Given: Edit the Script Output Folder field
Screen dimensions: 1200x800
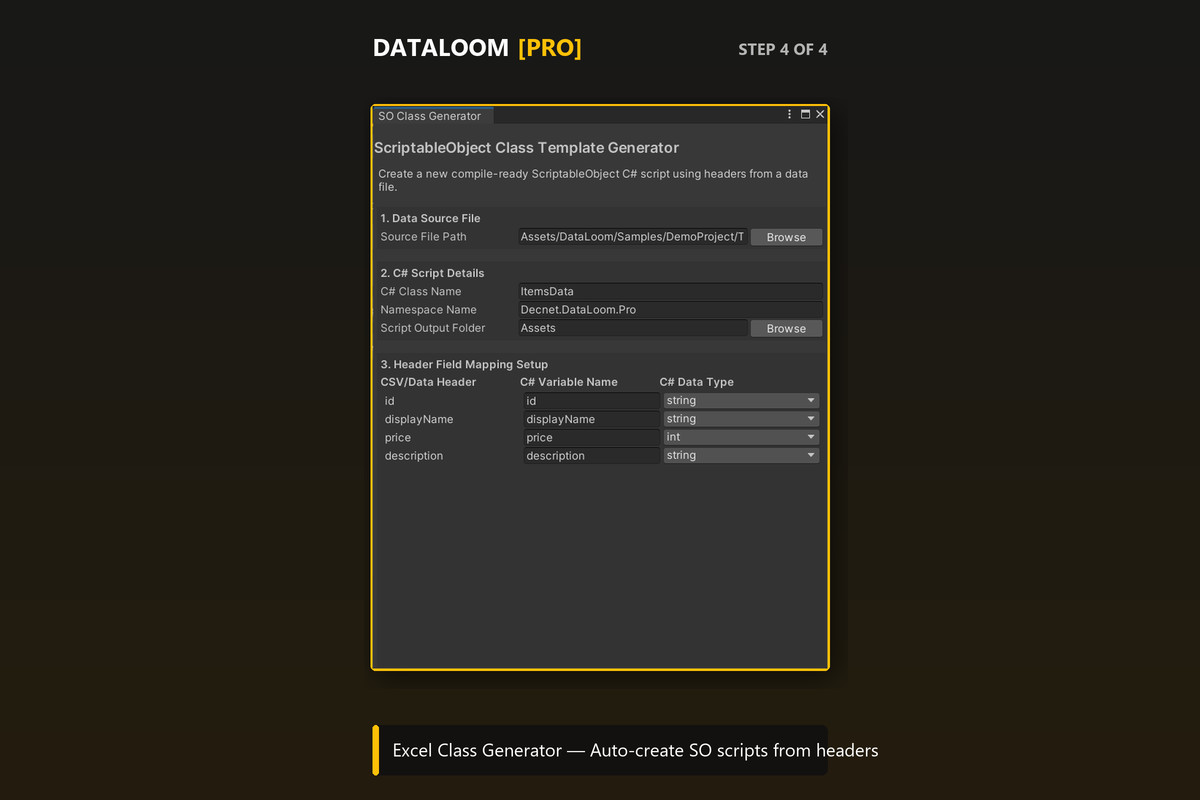Looking at the screenshot, I should pos(632,328).
